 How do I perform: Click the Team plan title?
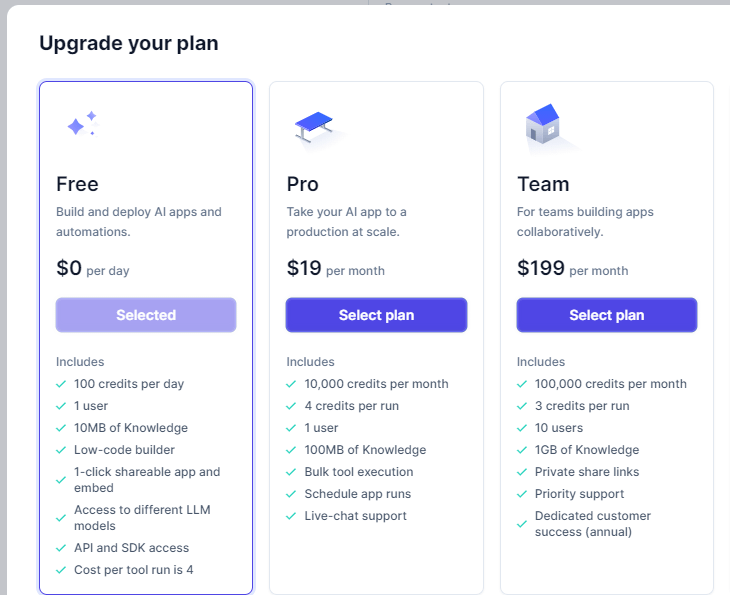[543, 184]
